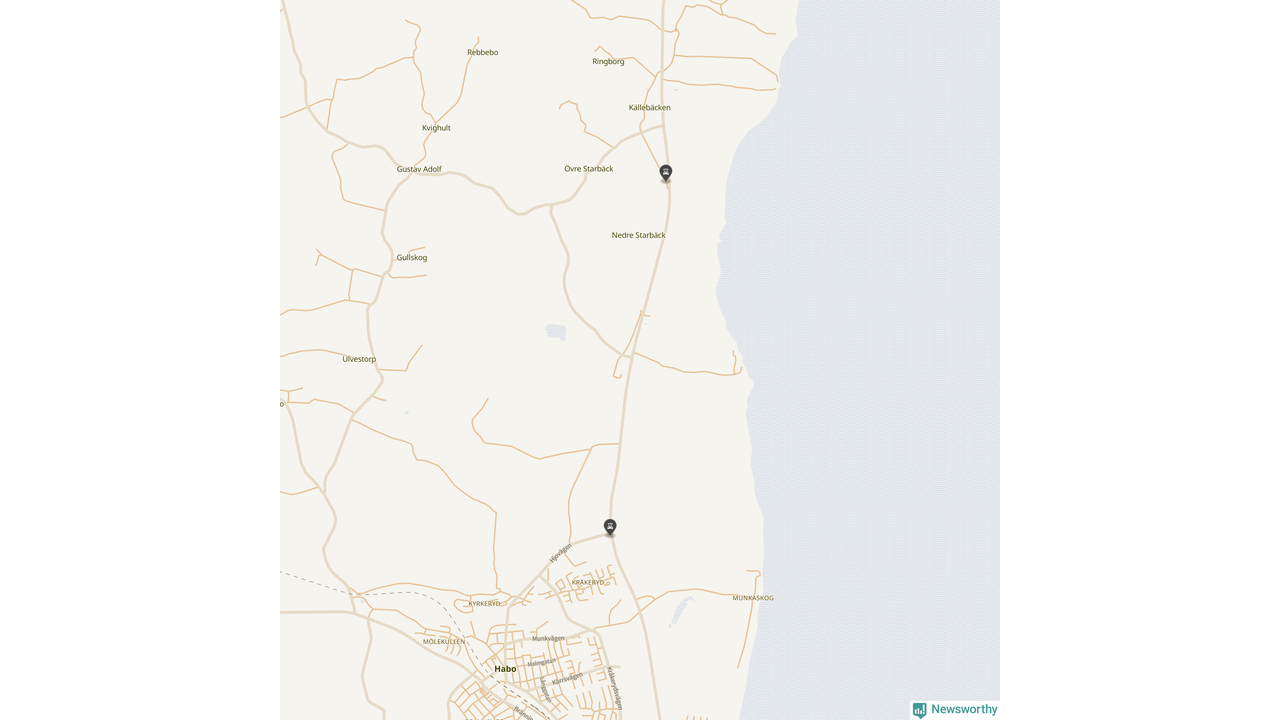Click the car marker north of Kråkeryd

point(610,527)
